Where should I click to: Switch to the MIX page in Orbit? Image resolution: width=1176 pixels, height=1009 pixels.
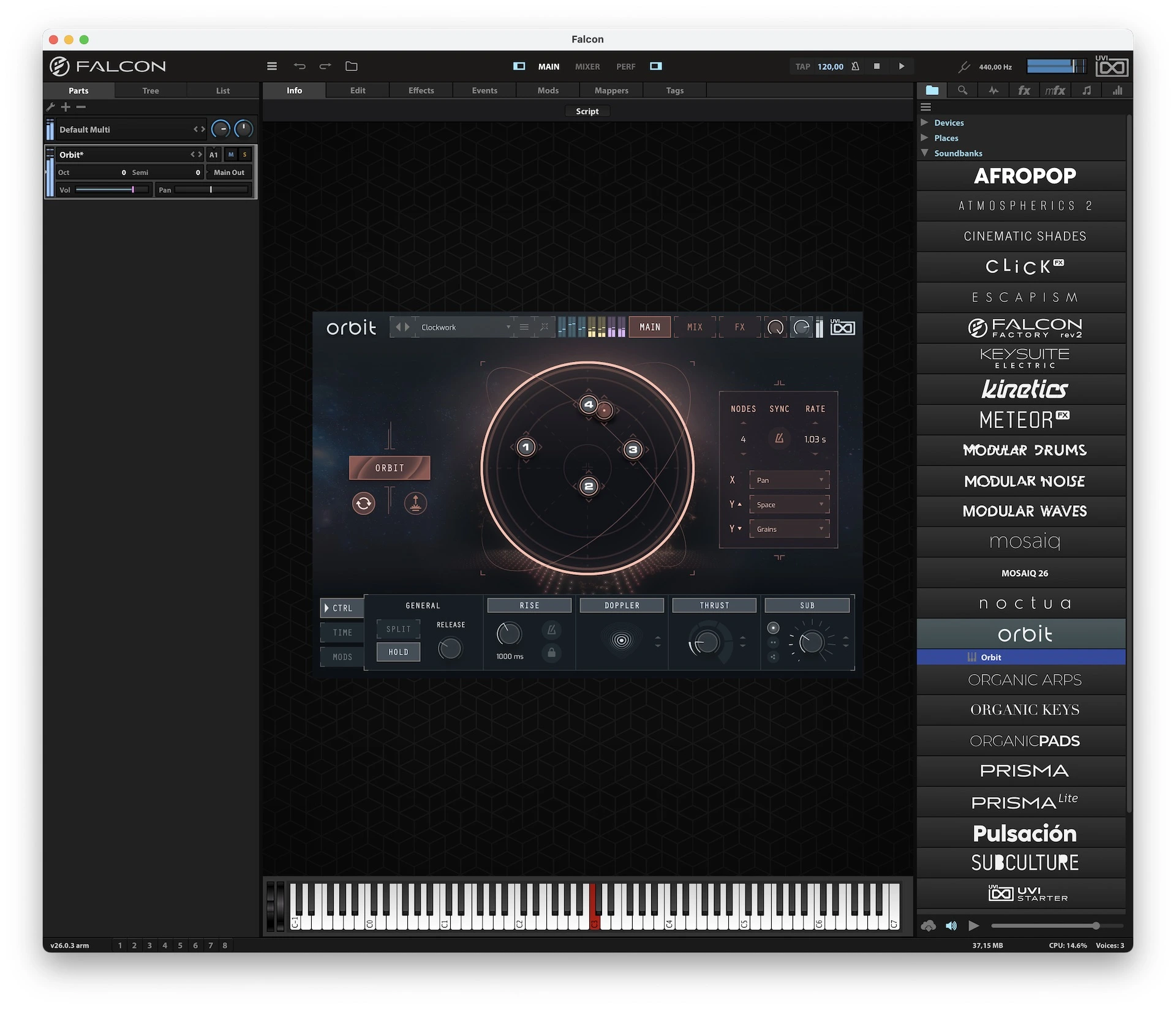point(695,327)
